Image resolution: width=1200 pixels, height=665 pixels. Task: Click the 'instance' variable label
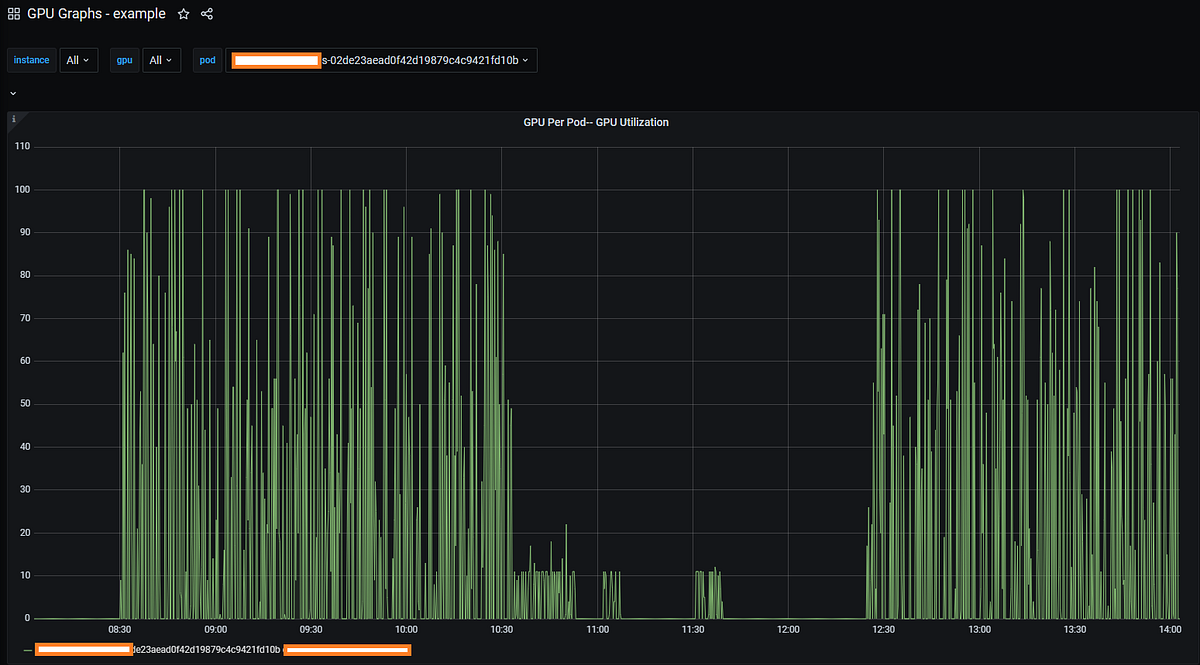pos(31,60)
